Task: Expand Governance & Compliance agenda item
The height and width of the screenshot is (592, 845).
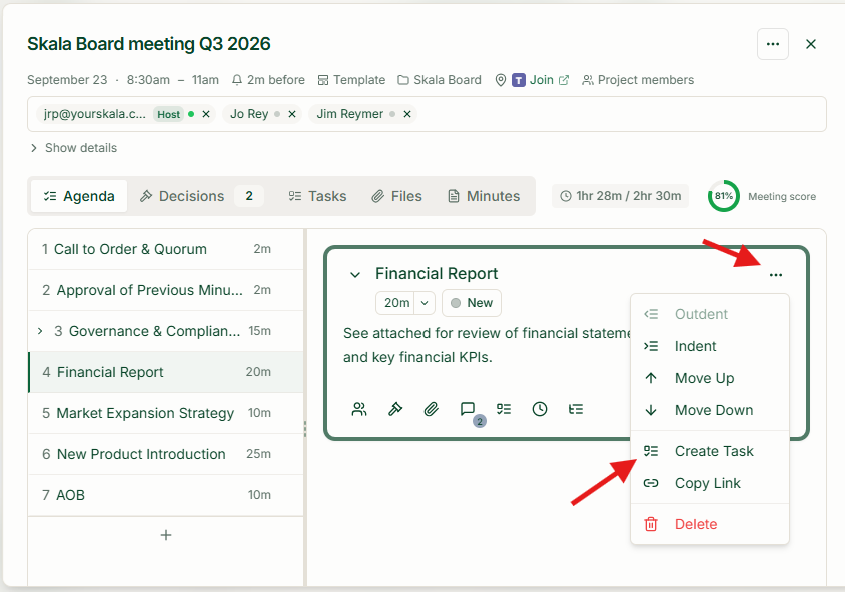Action: 40,331
